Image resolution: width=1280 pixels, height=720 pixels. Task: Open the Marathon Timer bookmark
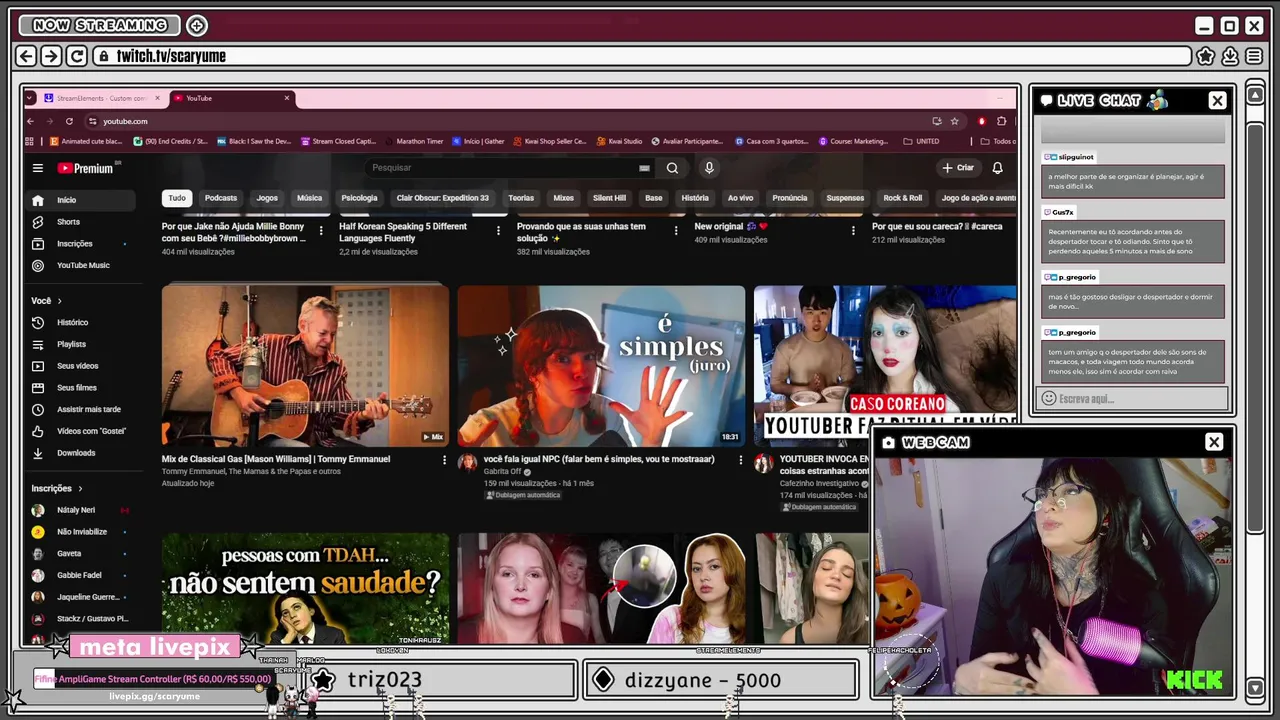click(414, 141)
